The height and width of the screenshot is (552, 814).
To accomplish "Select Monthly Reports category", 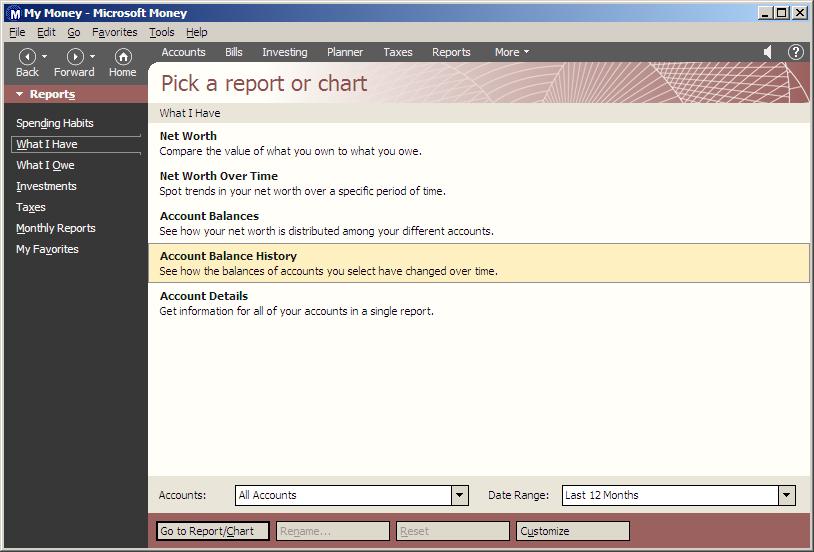I will 56,228.
